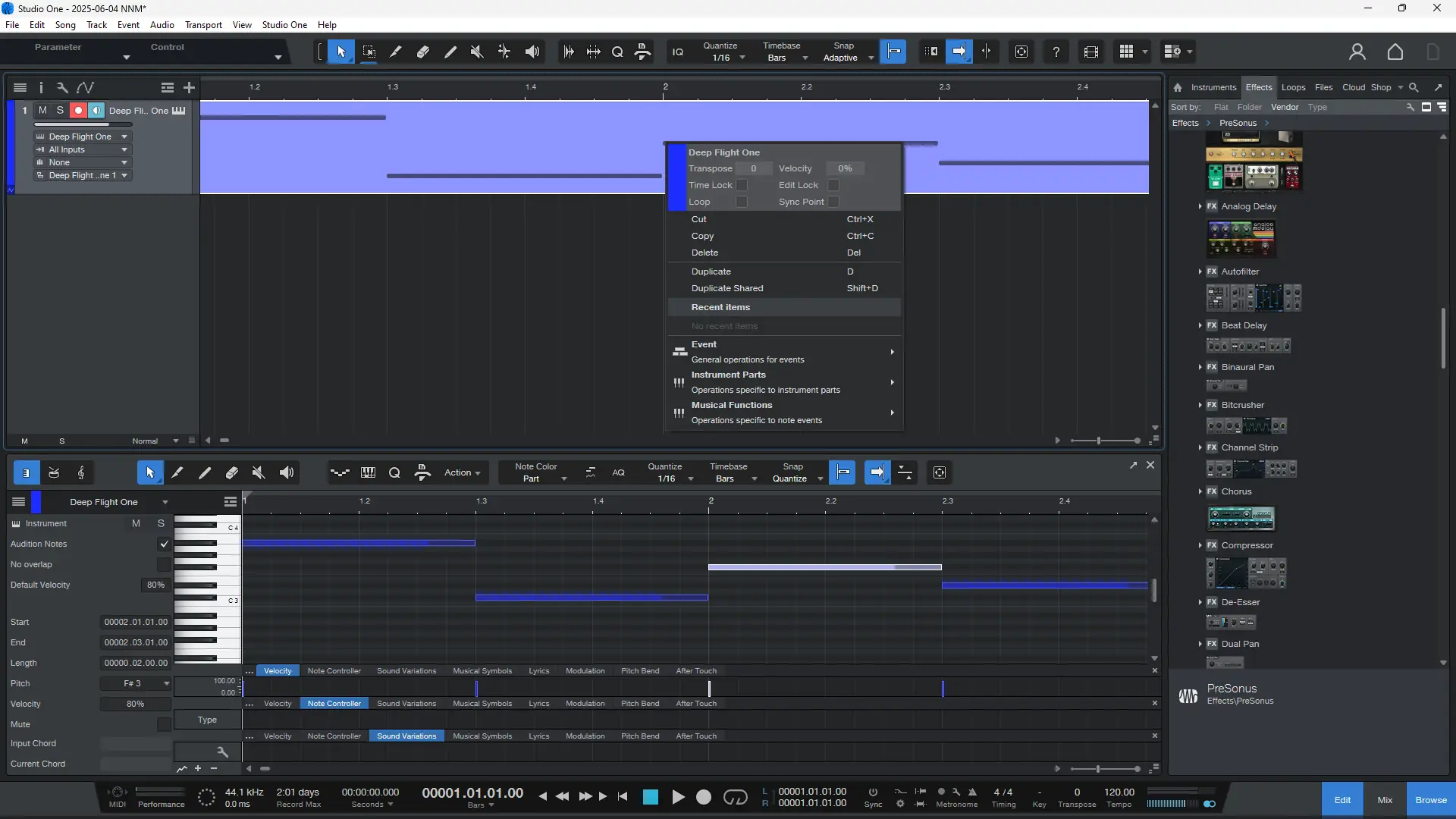The height and width of the screenshot is (819, 1456).
Task: Click the record button in transport
Action: coord(704,797)
